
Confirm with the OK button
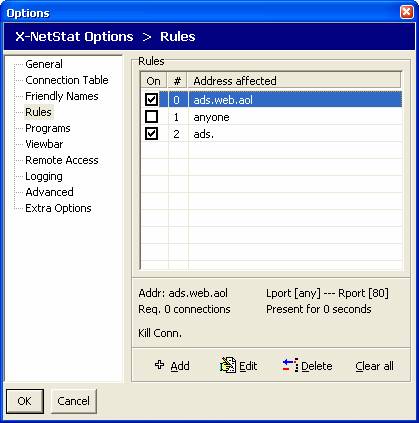25,401
